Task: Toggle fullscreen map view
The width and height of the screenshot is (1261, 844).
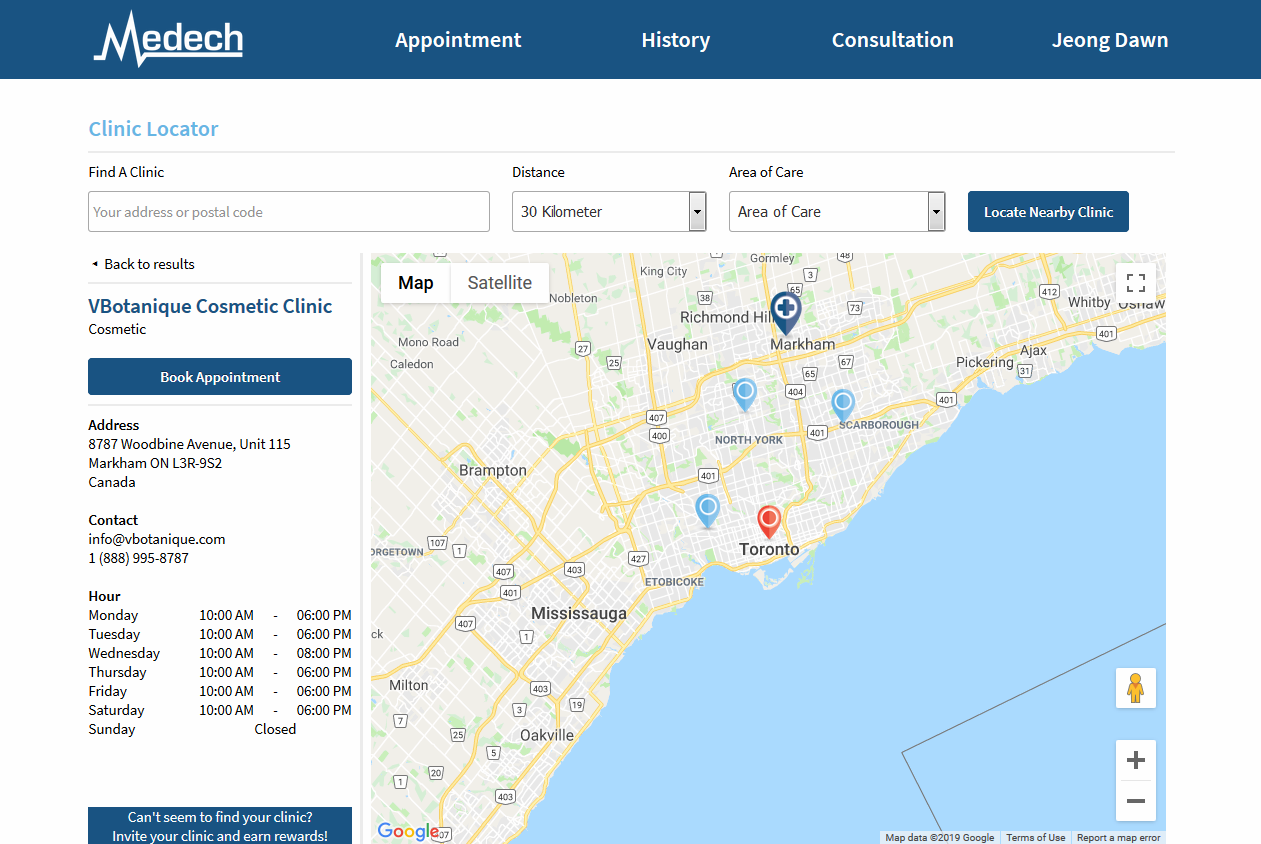Action: (1136, 282)
